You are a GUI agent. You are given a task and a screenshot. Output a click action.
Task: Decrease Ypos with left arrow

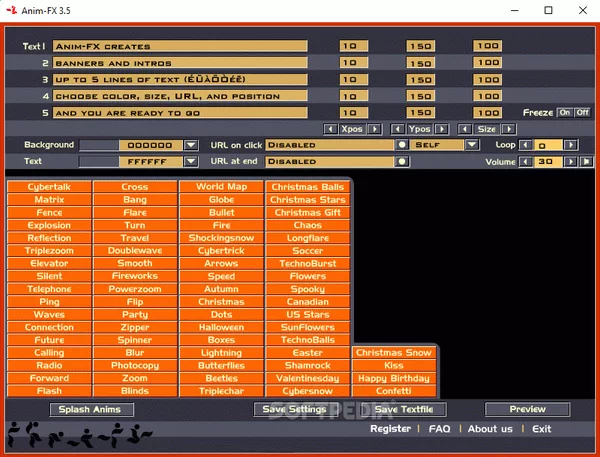(398, 129)
